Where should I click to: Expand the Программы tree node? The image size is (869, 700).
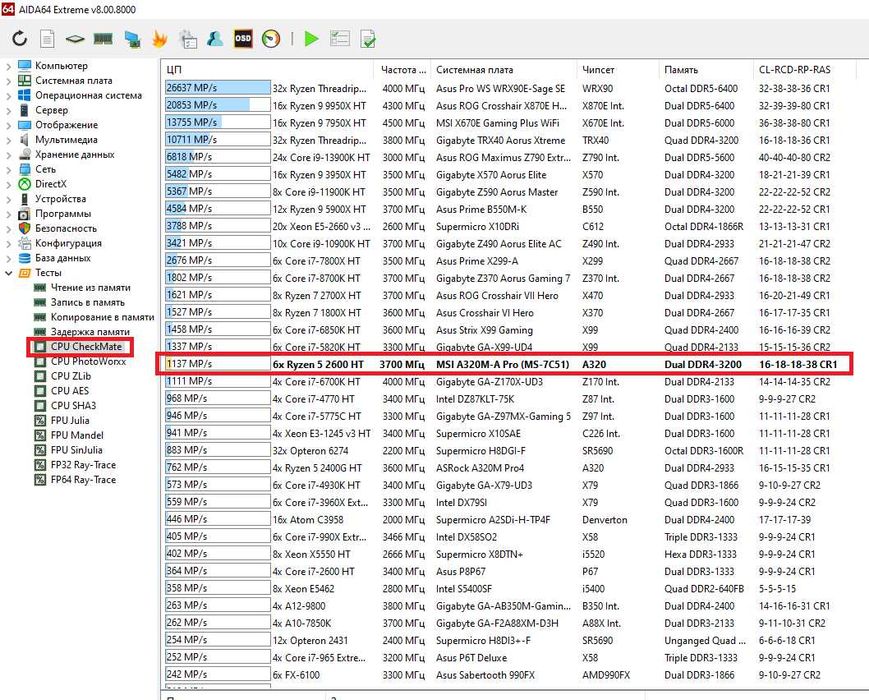click(x=8, y=214)
